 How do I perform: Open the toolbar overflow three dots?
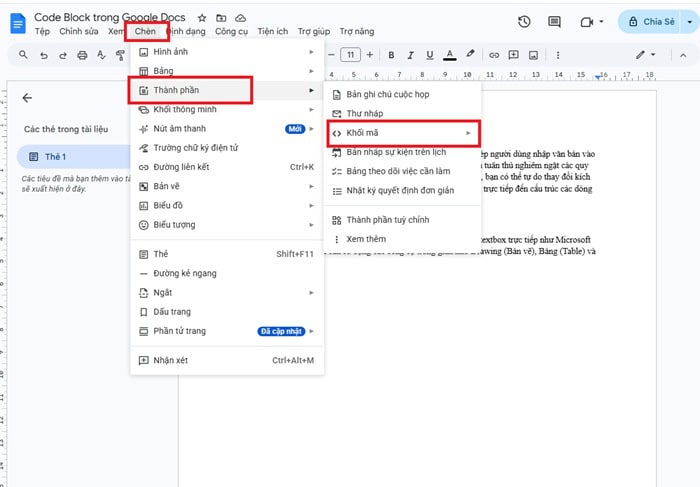click(558, 55)
